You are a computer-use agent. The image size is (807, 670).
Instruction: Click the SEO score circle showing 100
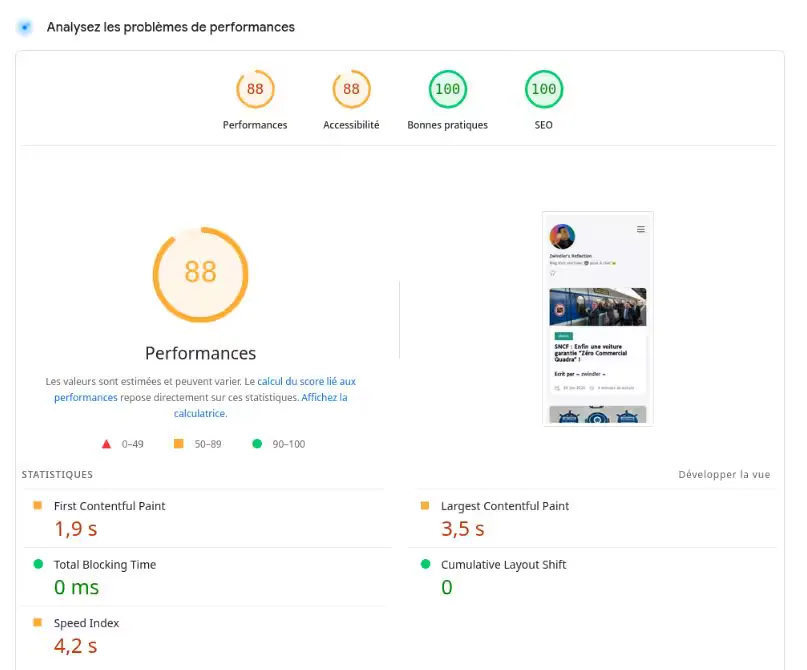pyautogui.click(x=543, y=88)
